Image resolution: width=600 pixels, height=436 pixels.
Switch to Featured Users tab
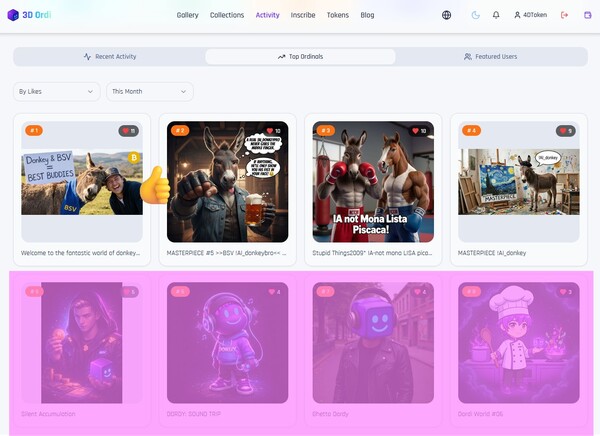491,57
